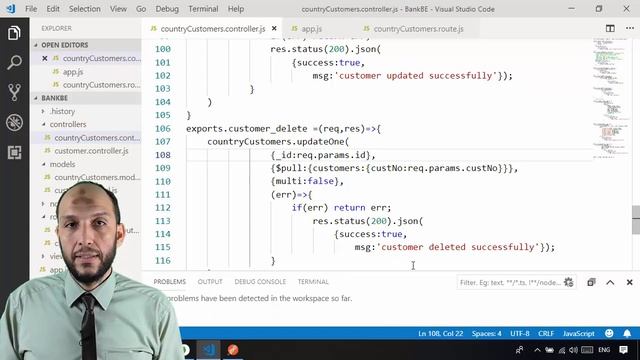This screenshot has height=360, width=640.
Task: Split the editor with the split icon
Action: pos(610,28)
